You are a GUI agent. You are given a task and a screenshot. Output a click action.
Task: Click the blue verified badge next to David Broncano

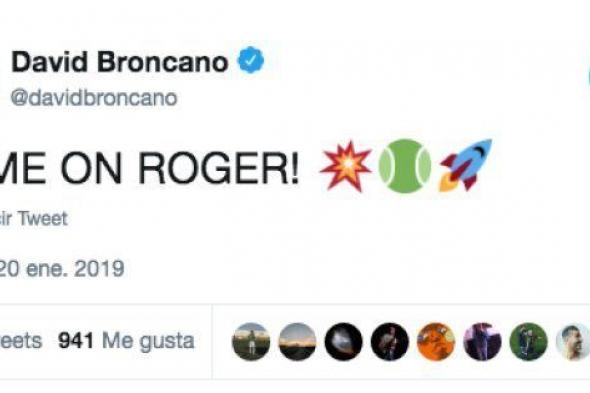pos(251,60)
